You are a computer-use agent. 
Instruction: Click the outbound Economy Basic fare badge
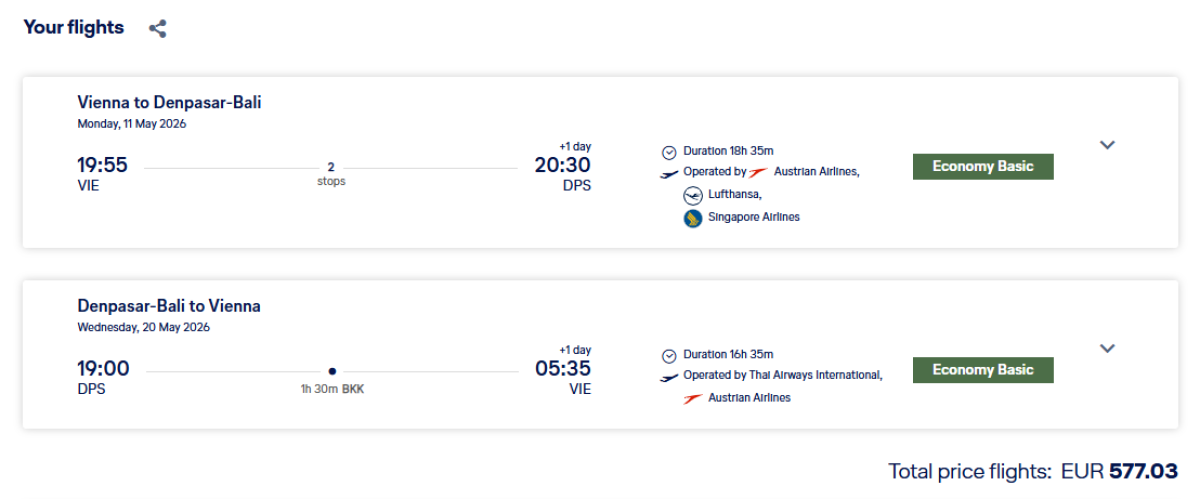click(x=983, y=167)
